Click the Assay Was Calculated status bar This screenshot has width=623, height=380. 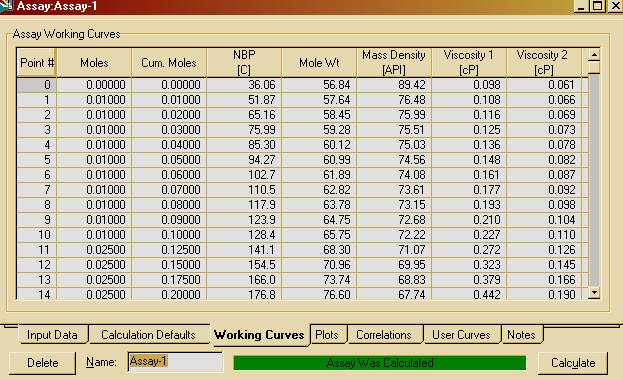coord(380,363)
